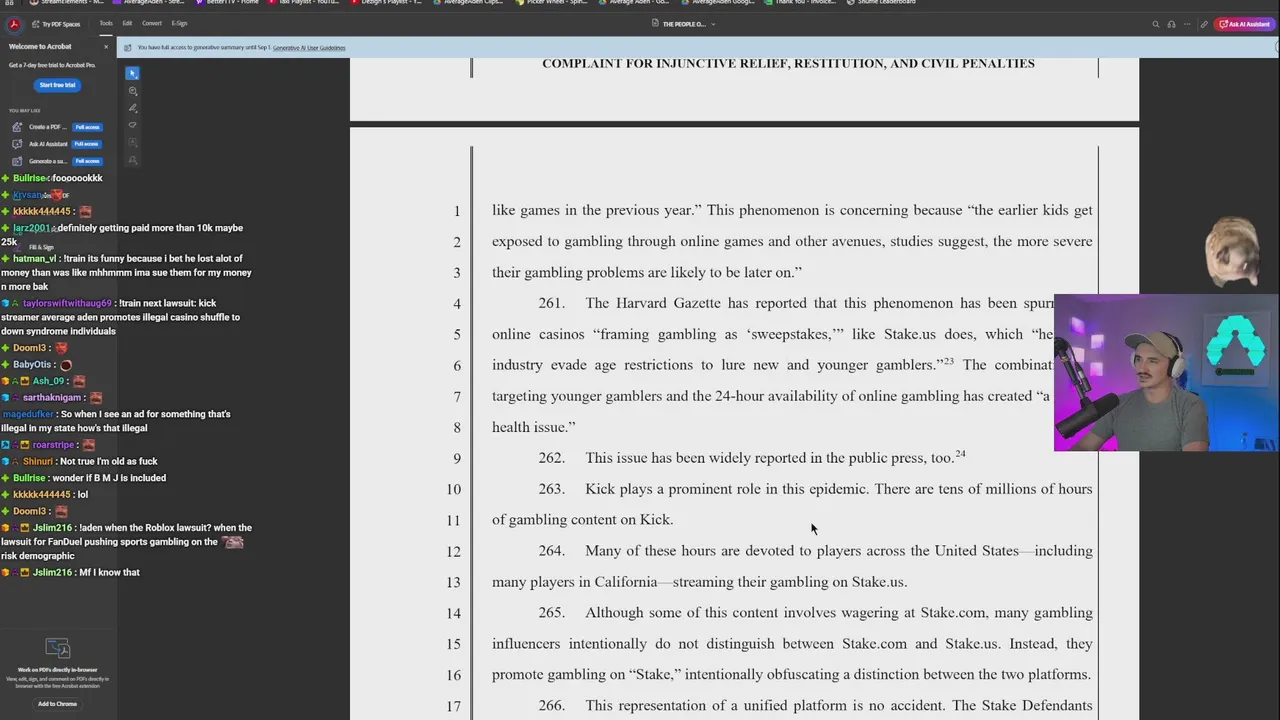The image size is (1280, 720).
Task: Click the share link icon
Action: (1204, 24)
